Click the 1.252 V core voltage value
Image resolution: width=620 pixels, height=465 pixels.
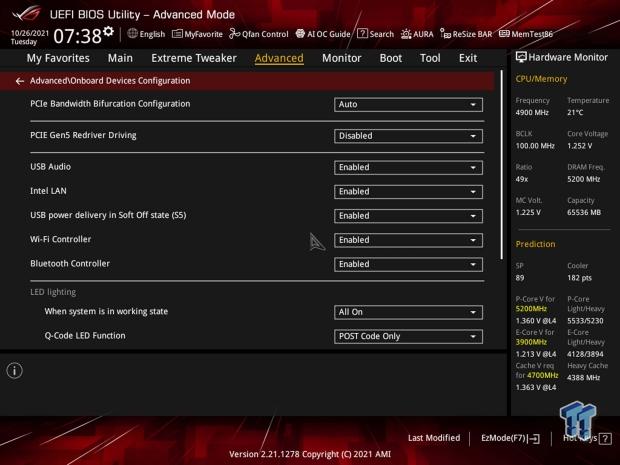[580, 146]
